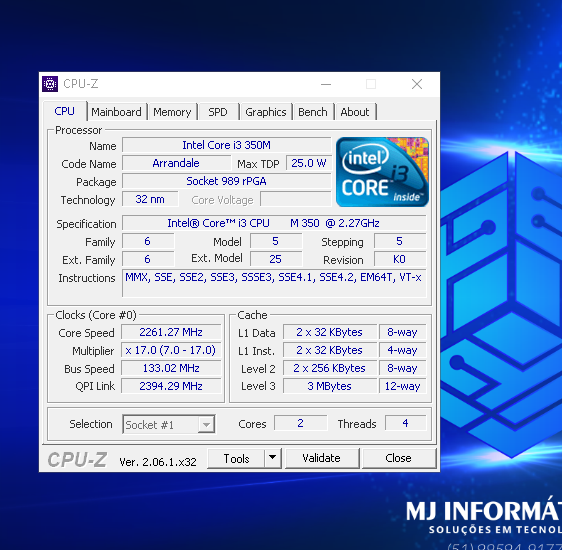Click the CPU-Z logo at bottom left
Screen dimensions: 562x550
[x=77, y=459]
